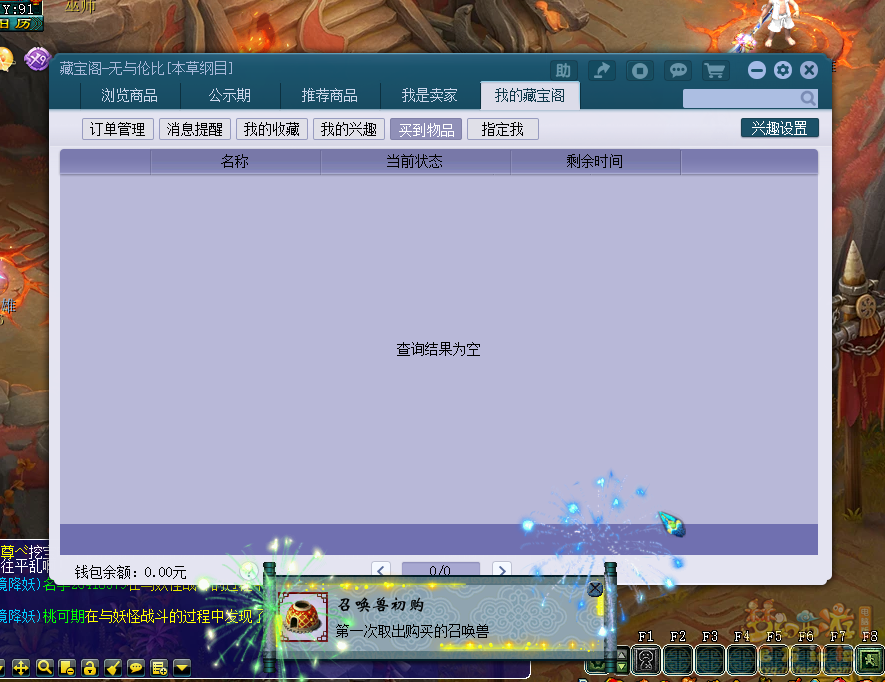Image resolution: width=885 pixels, height=682 pixels.
Task: Click the F7 skill slot
Action: [838, 659]
